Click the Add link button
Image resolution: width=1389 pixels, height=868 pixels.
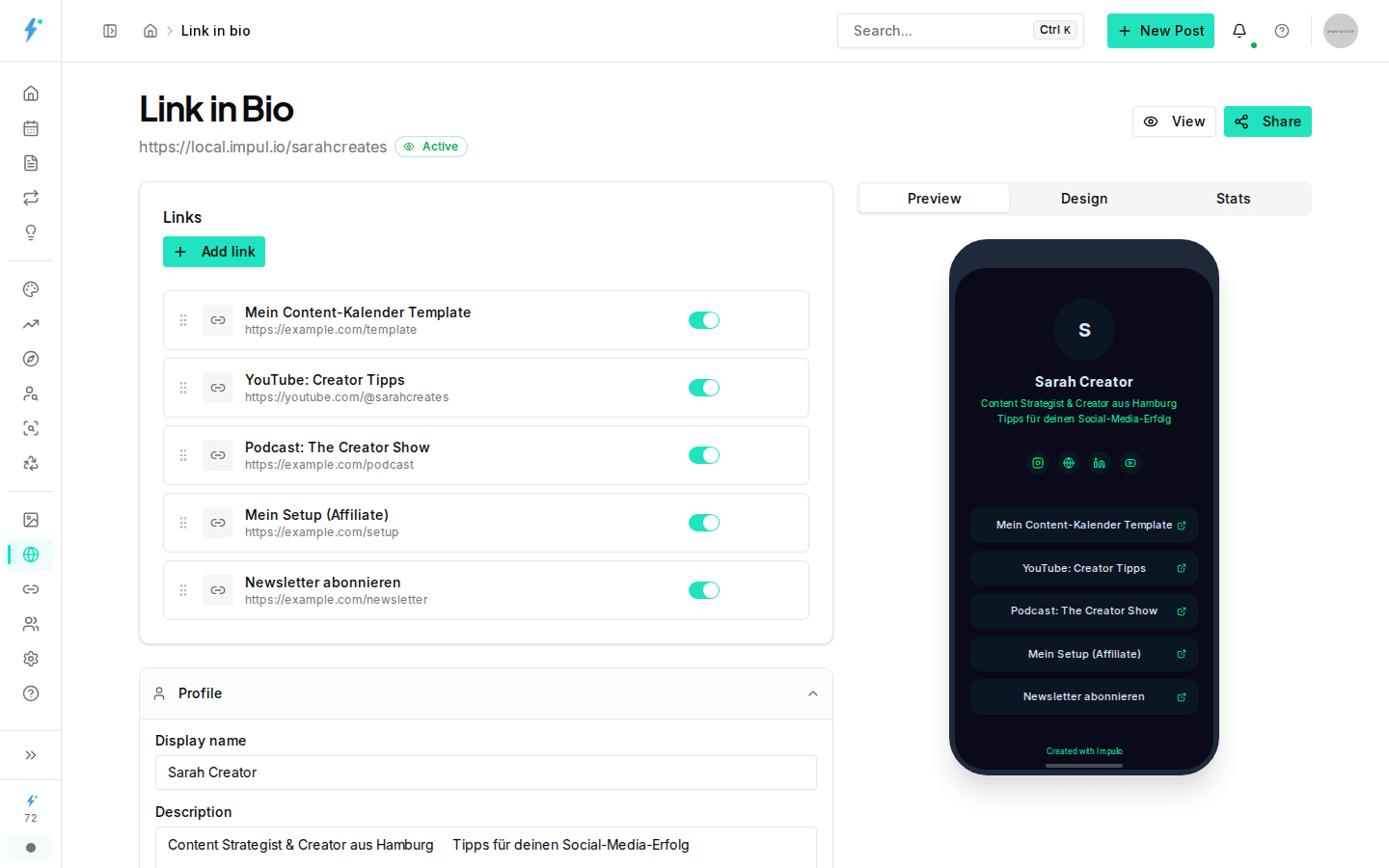(x=214, y=252)
